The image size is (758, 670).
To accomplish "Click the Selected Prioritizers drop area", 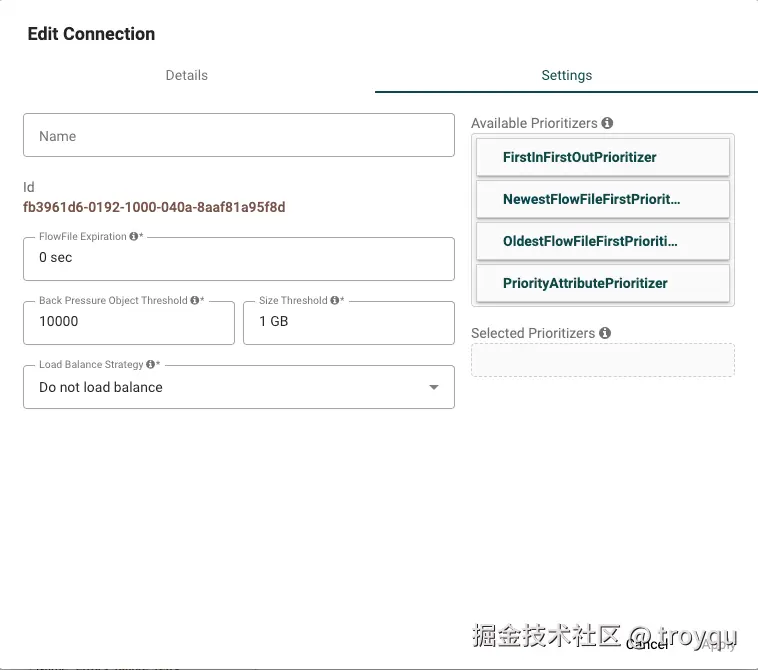I will pos(603,360).
